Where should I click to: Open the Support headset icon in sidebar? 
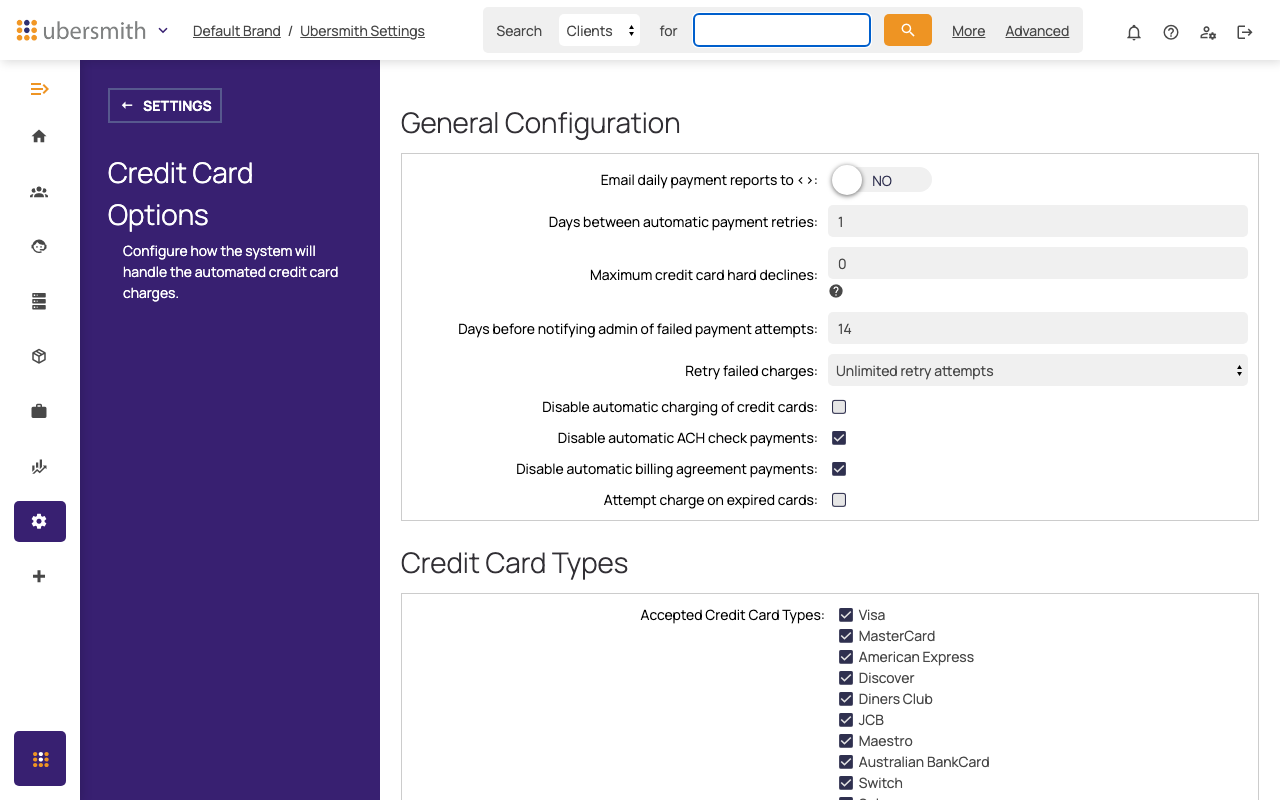39,246
